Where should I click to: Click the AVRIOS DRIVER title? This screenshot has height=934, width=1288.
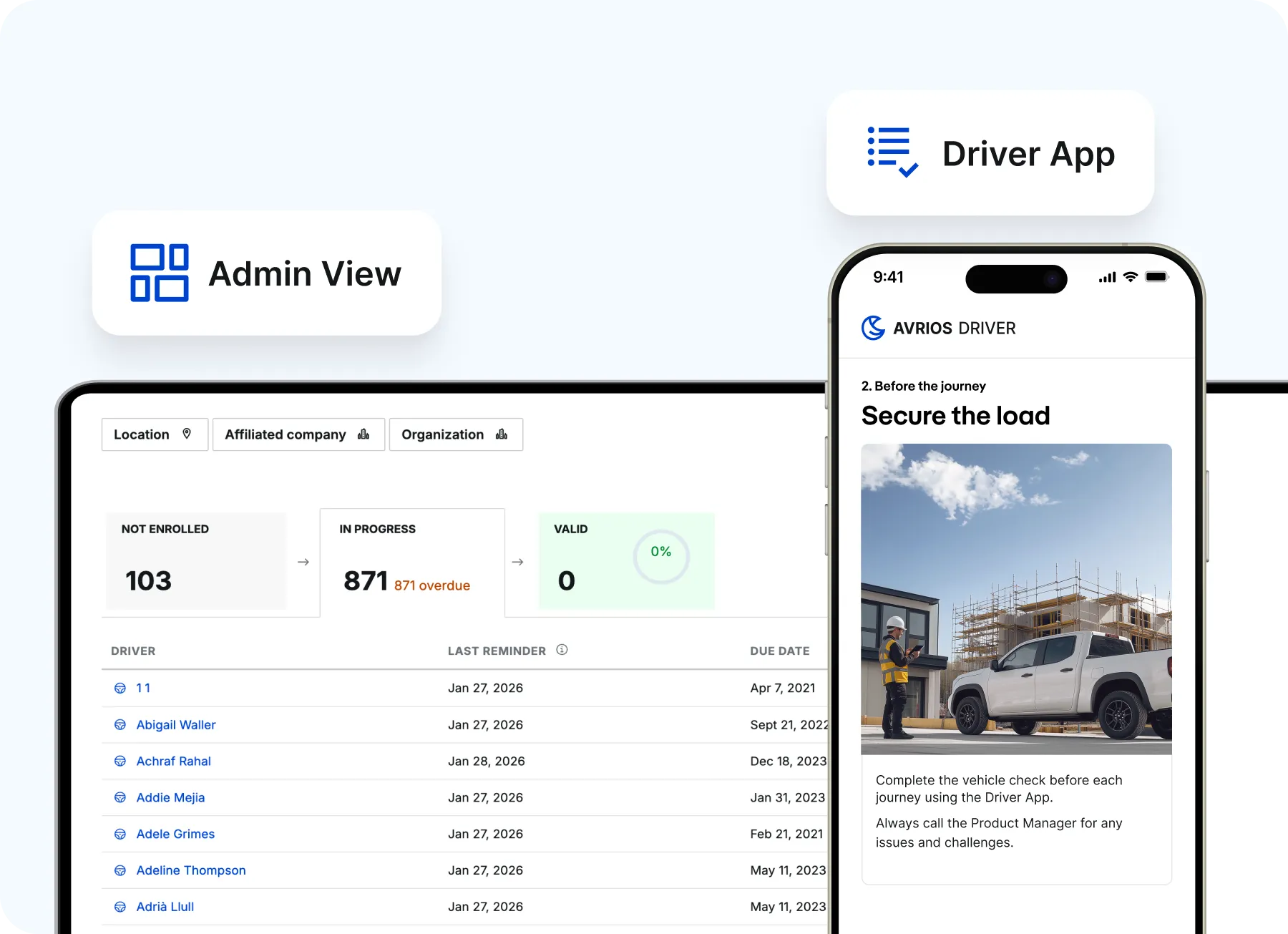(955, 329)
